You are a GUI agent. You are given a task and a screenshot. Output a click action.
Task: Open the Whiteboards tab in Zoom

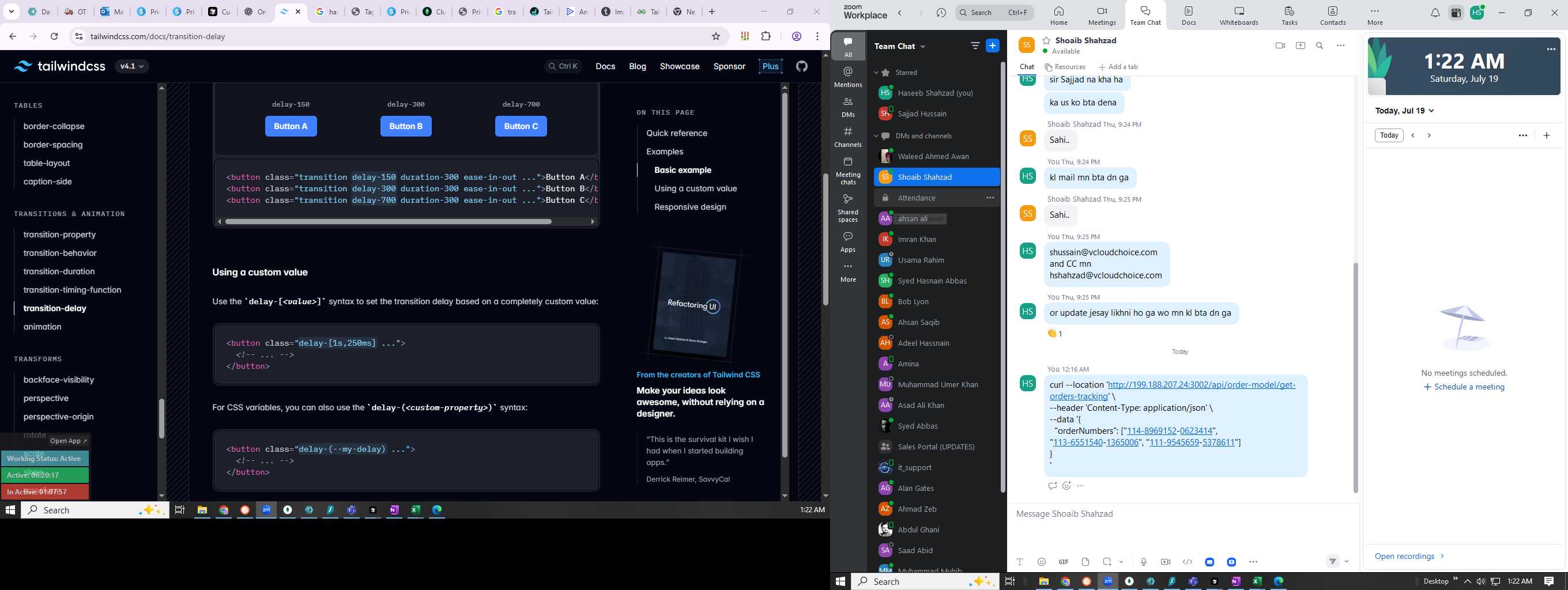coord(1239,15)
